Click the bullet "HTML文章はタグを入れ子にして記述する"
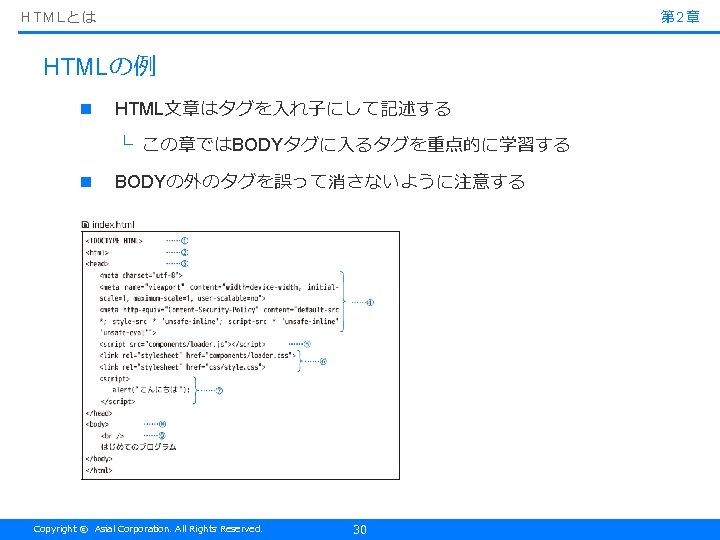720x540 pixels. point(283,109)
